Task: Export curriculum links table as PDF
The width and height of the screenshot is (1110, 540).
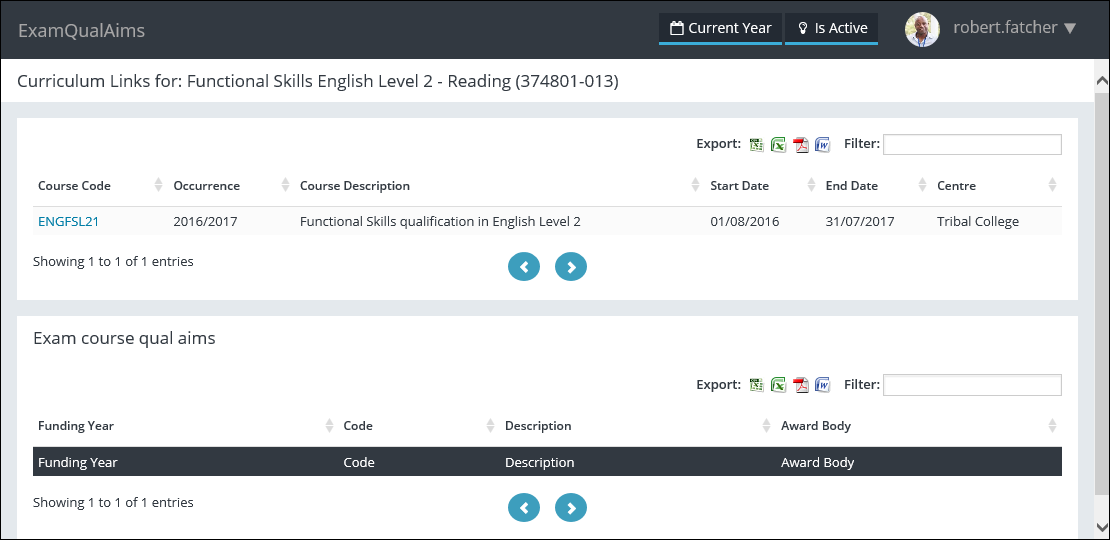Action: pyautogui.click(x=800, y=145)
